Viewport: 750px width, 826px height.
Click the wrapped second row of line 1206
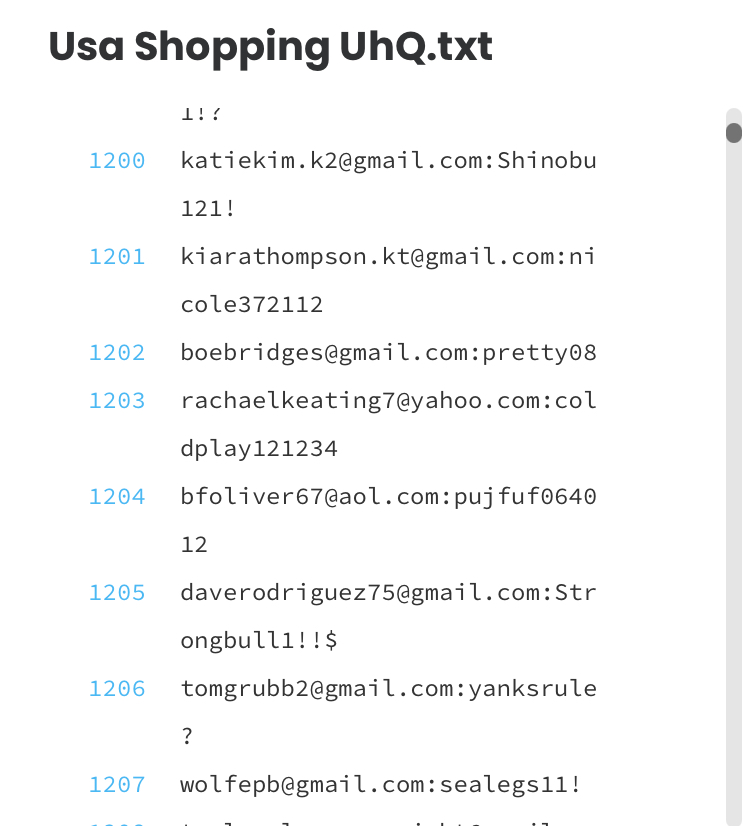click(187, 737)
